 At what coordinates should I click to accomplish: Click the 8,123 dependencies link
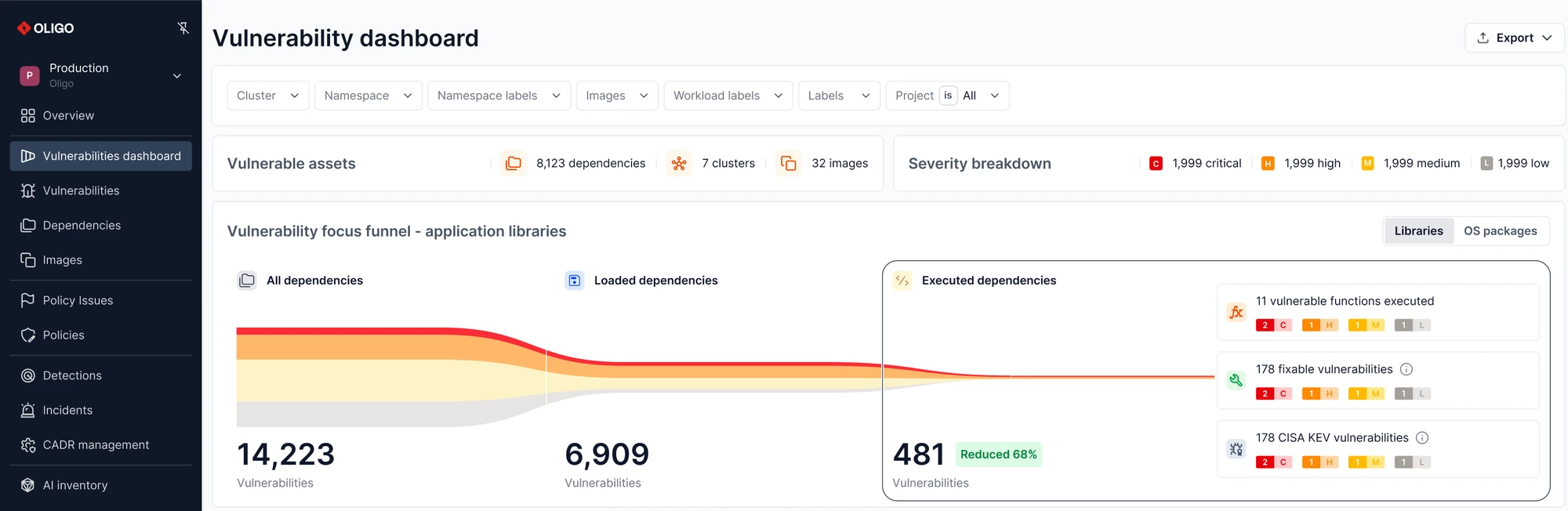click(590, 163)
